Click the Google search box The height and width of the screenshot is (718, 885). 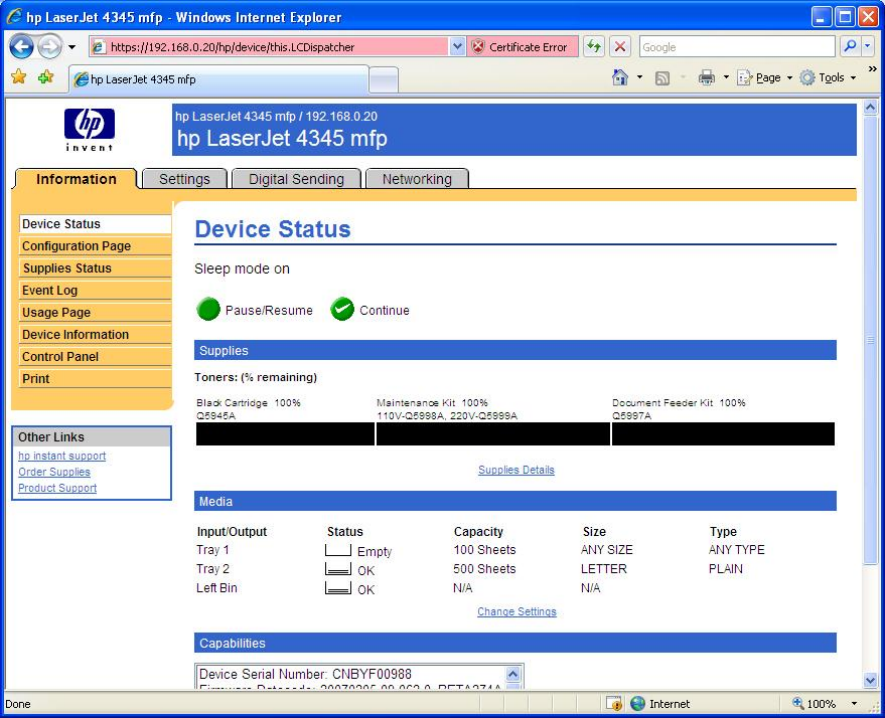pyautogui.click(x=737, y=47)
